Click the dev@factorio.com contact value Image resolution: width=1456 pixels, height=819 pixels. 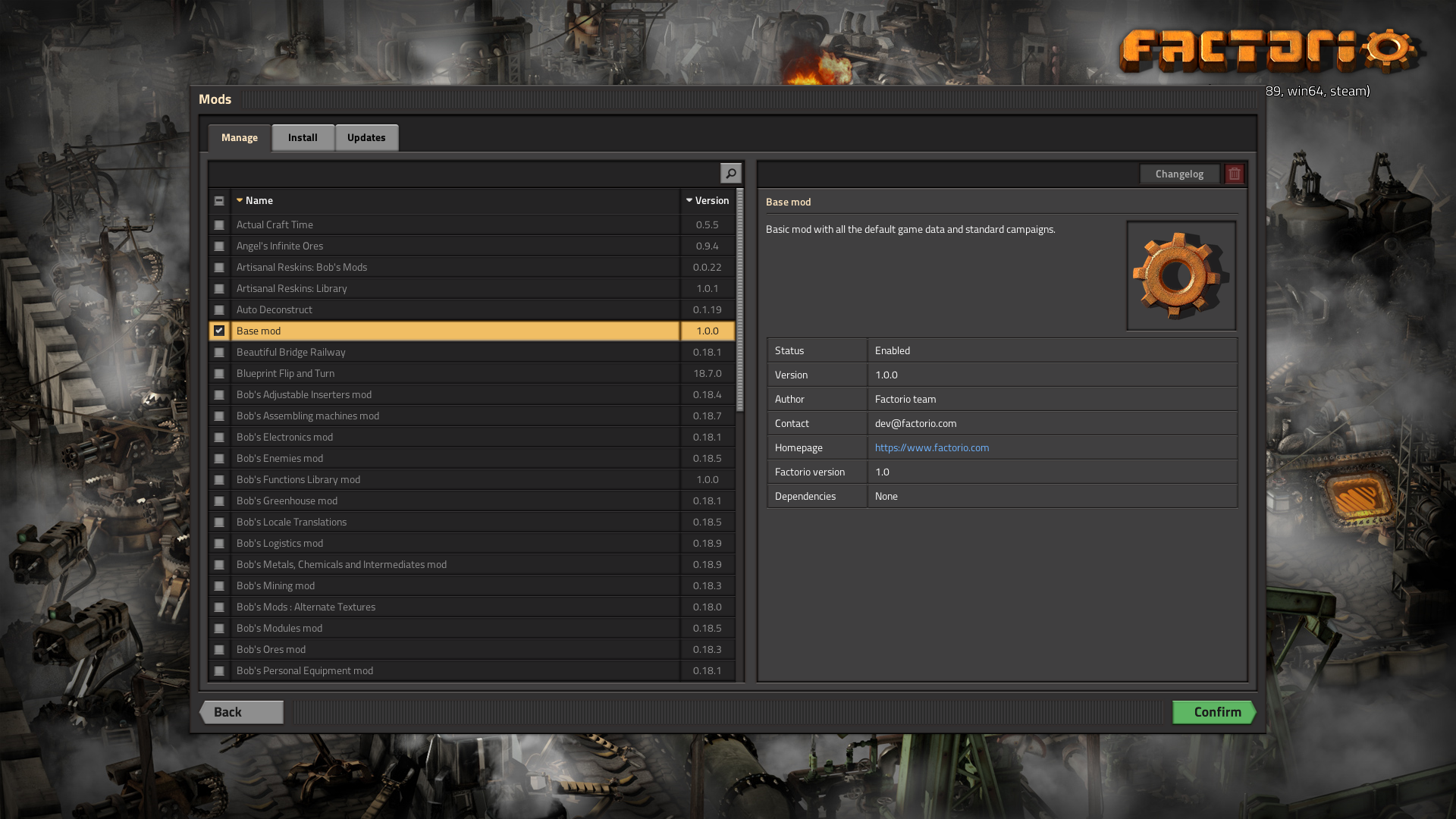coord(915,423)
